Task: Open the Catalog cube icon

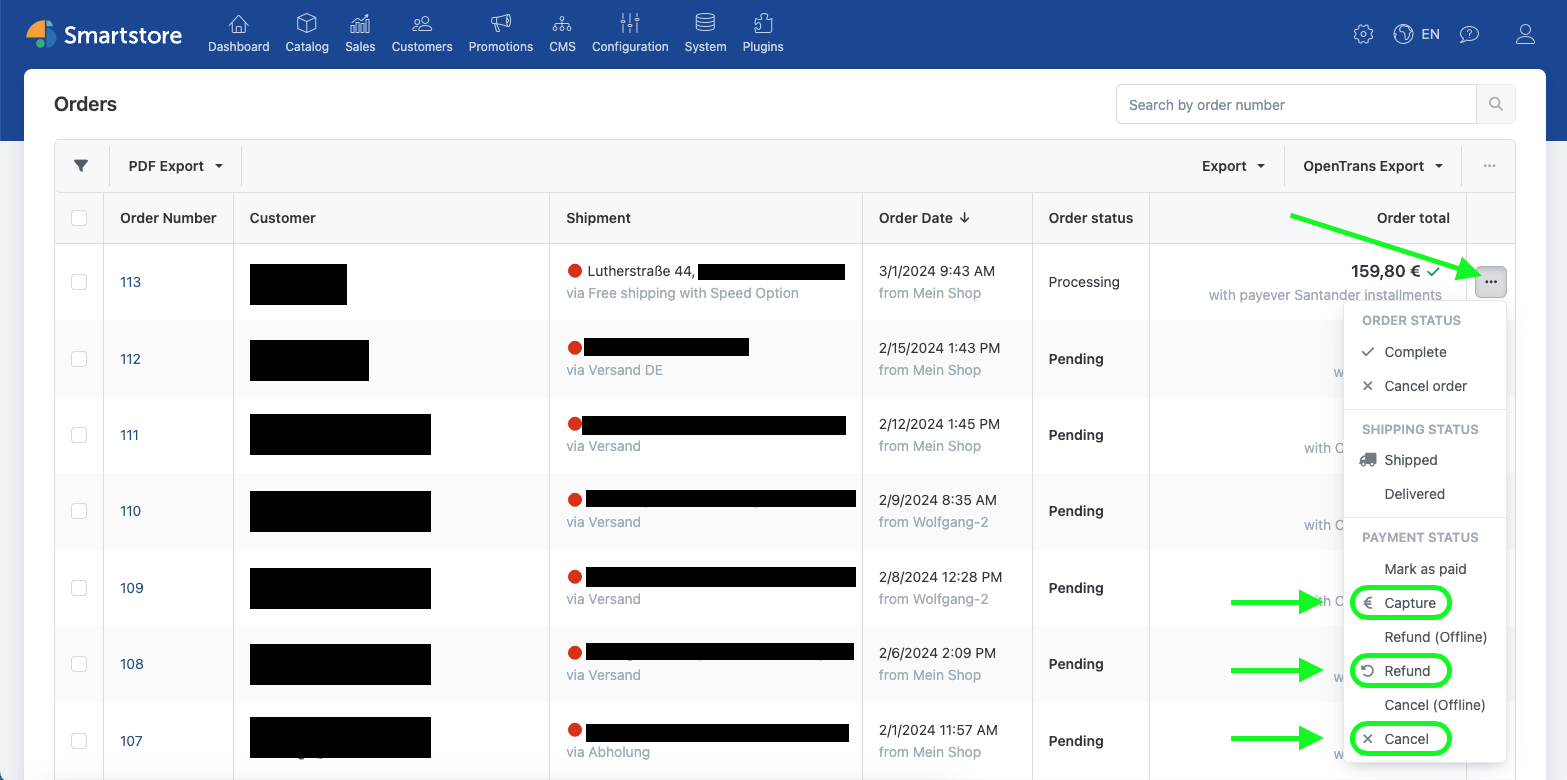Action: pyautogui.click(x=307, y=24)
